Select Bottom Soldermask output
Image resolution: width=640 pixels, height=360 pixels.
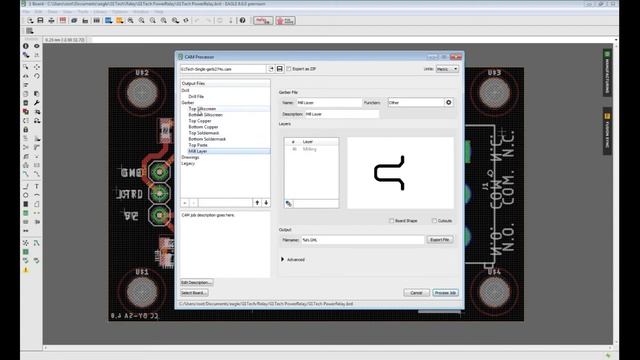pyautogui.click(x=207, y=139)
